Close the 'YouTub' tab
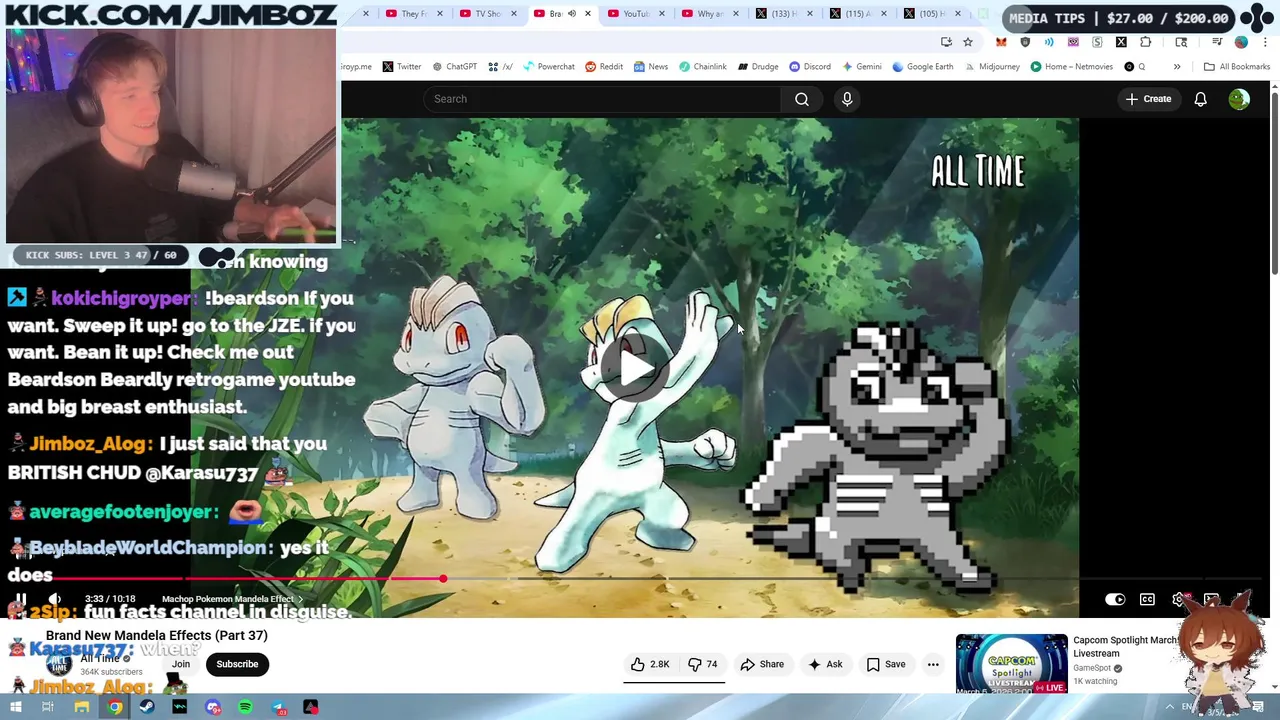The image size is (1280, 720). click(661, 14)
